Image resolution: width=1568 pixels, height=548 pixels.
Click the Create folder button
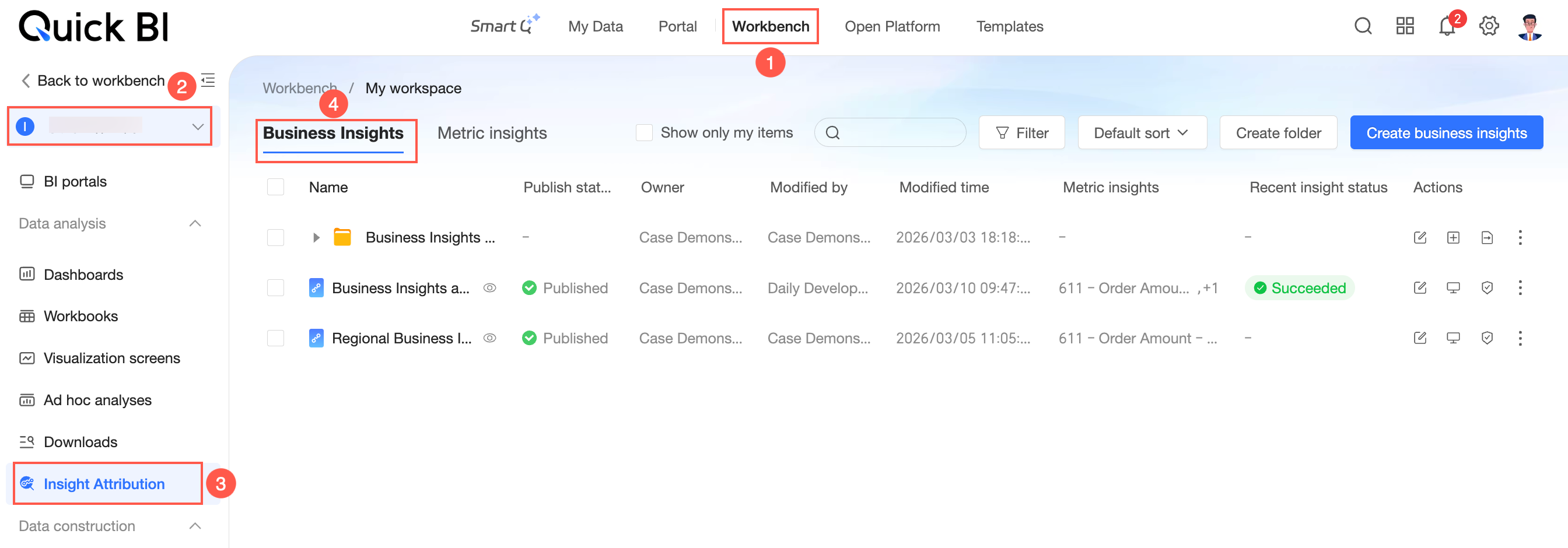1278,132
